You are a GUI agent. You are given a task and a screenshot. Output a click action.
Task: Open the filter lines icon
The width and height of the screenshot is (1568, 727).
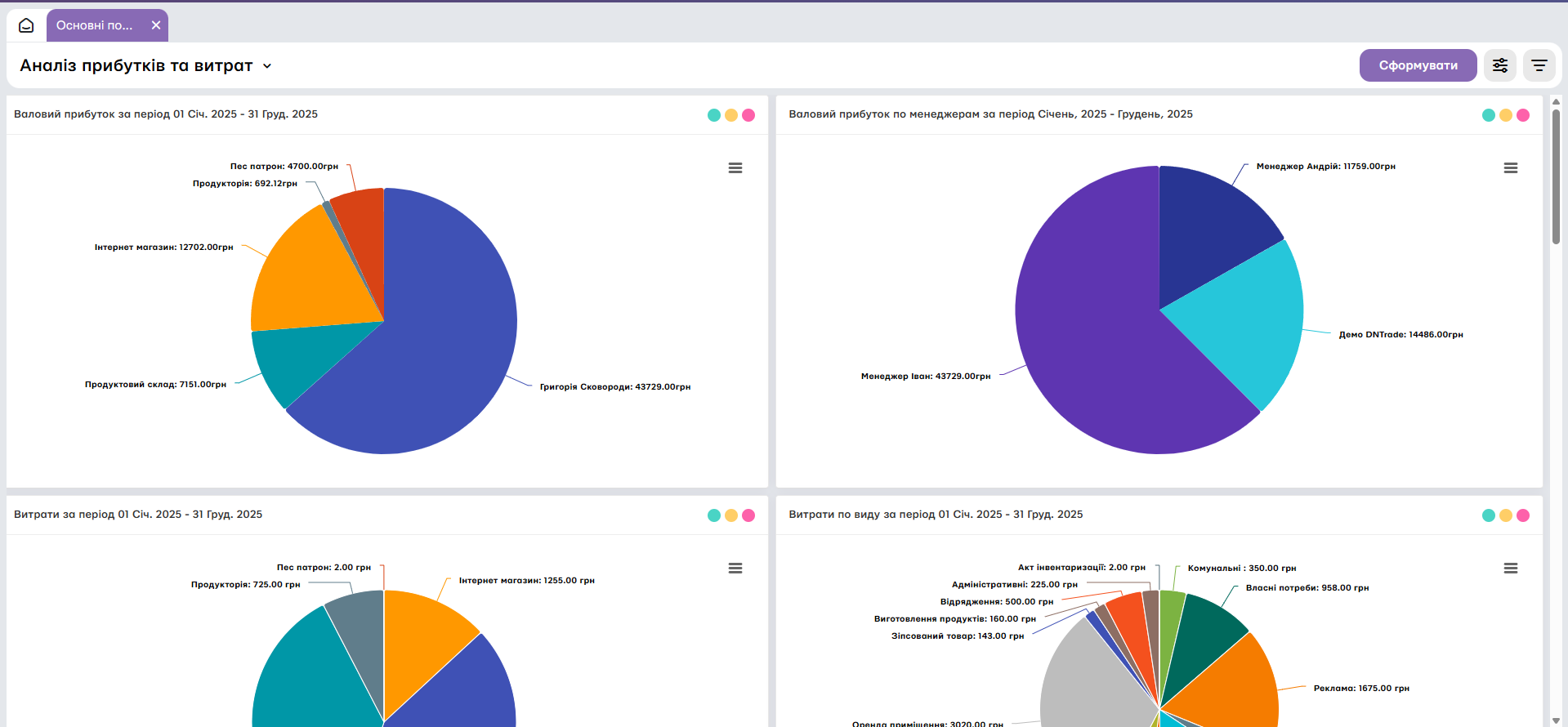click(x=1539, y=65)
